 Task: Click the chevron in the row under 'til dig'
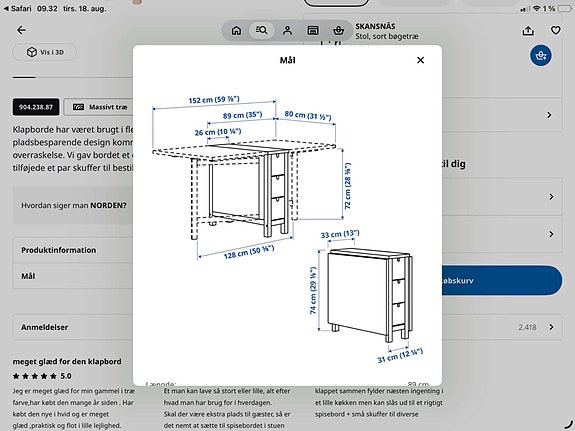(551, 197)
